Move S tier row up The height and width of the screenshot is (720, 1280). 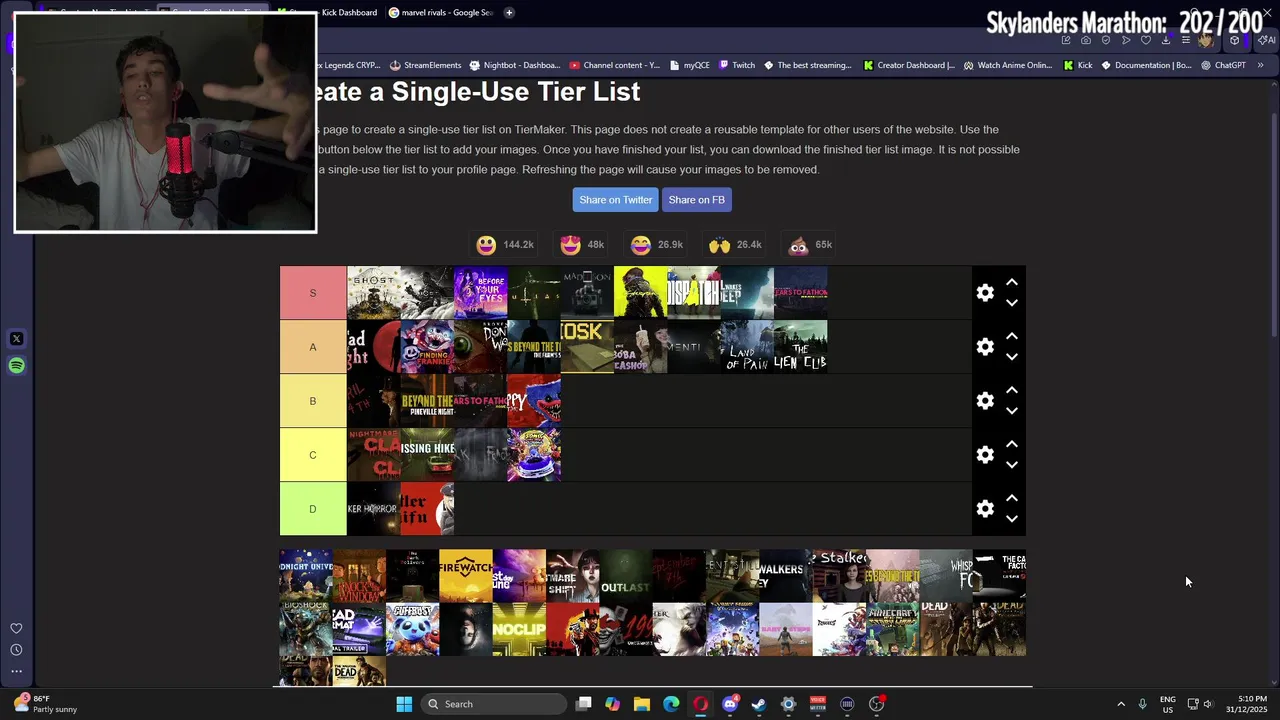coord(1012,282)
